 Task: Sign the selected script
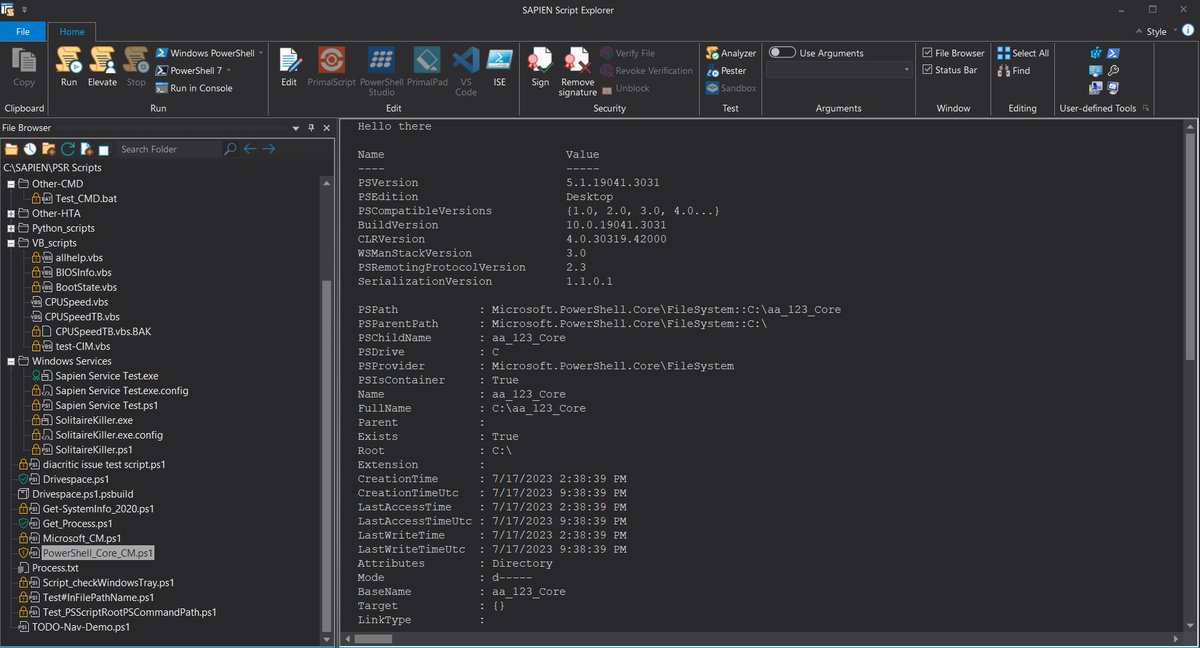point(540,67)
